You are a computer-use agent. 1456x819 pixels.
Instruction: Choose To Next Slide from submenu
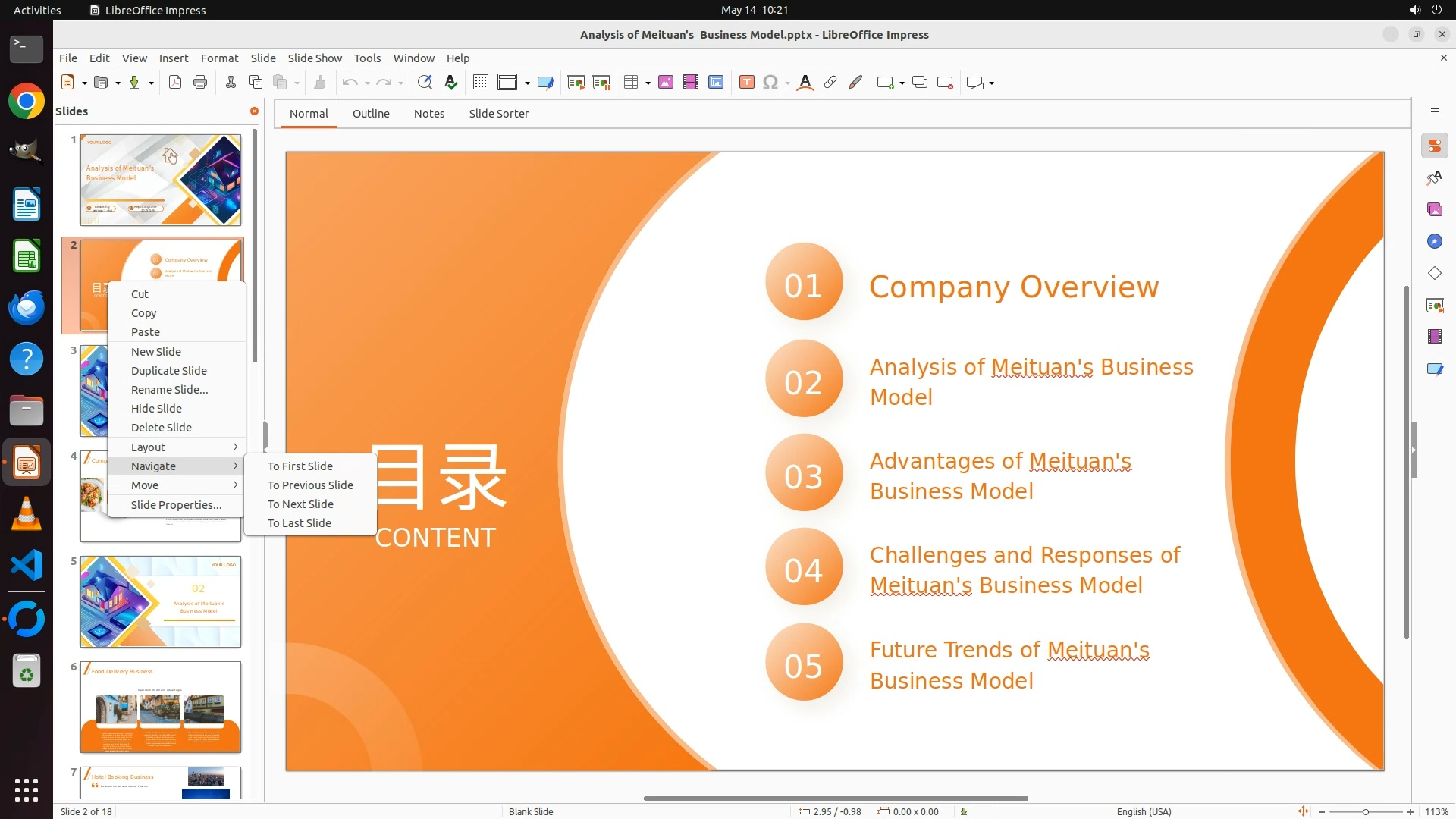point(300,504)
